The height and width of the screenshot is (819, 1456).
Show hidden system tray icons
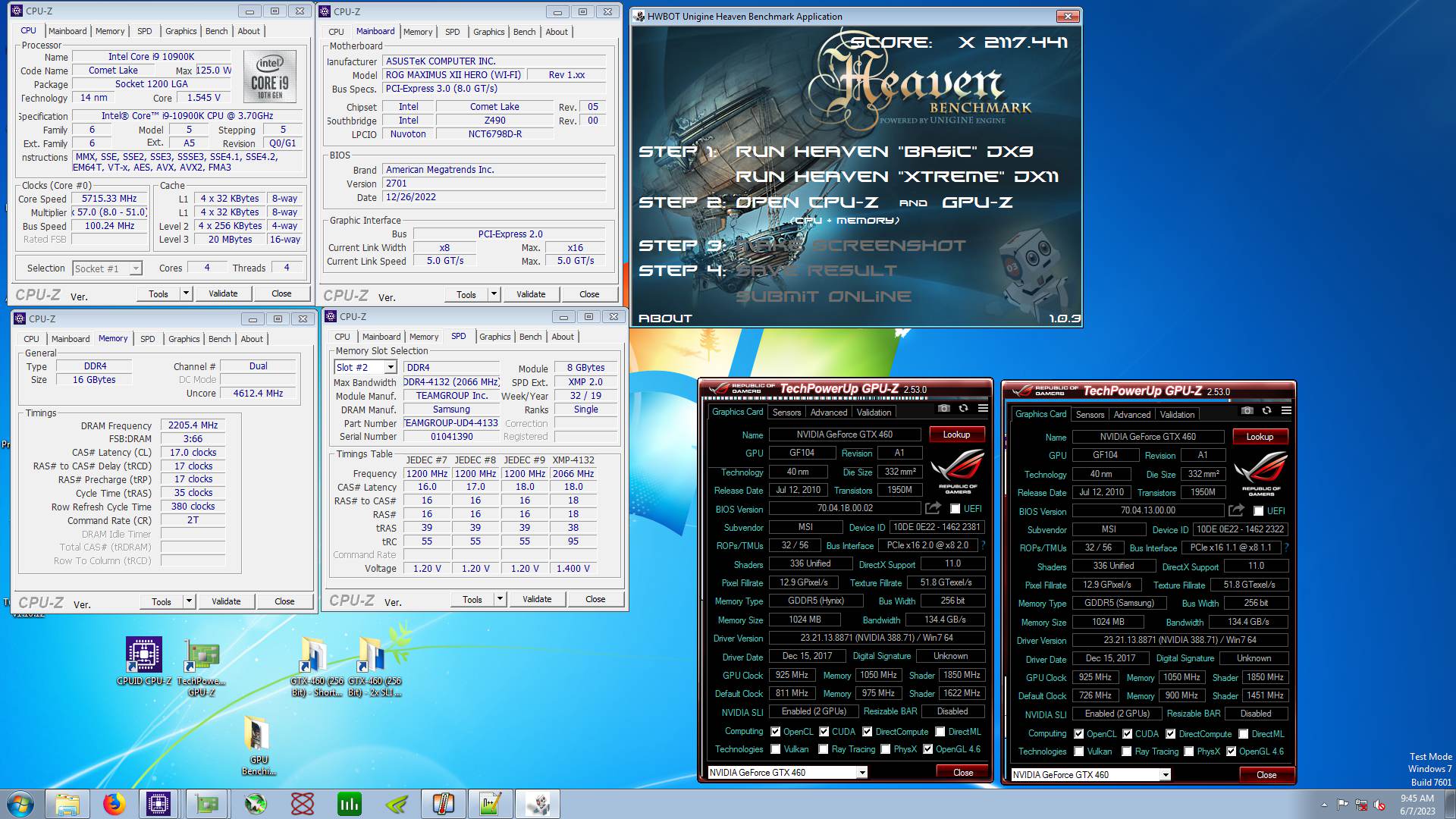pos(1325,805)
